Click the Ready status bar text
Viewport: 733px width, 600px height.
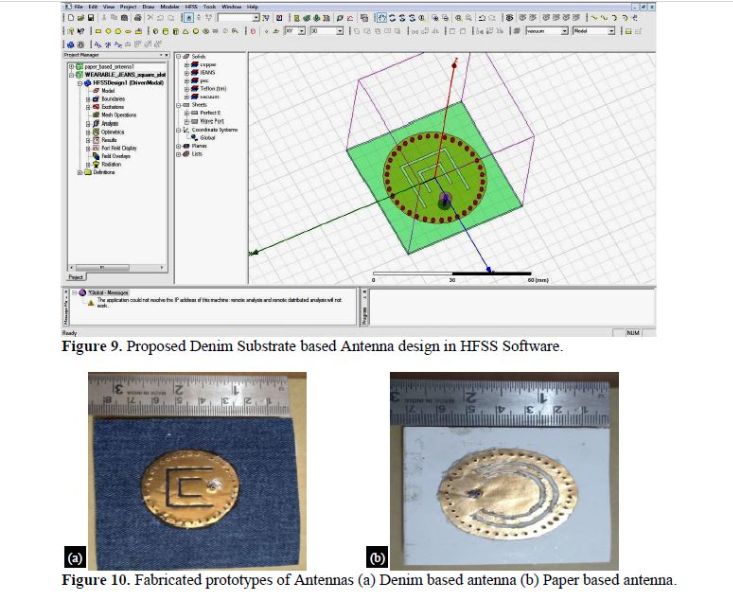(70, 333)
